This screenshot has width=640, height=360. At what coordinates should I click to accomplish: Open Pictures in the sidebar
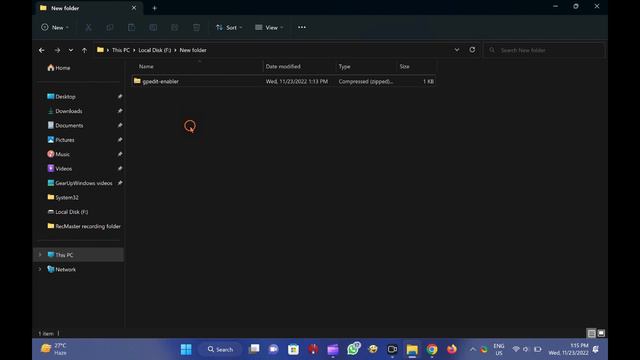click(61, 140)
